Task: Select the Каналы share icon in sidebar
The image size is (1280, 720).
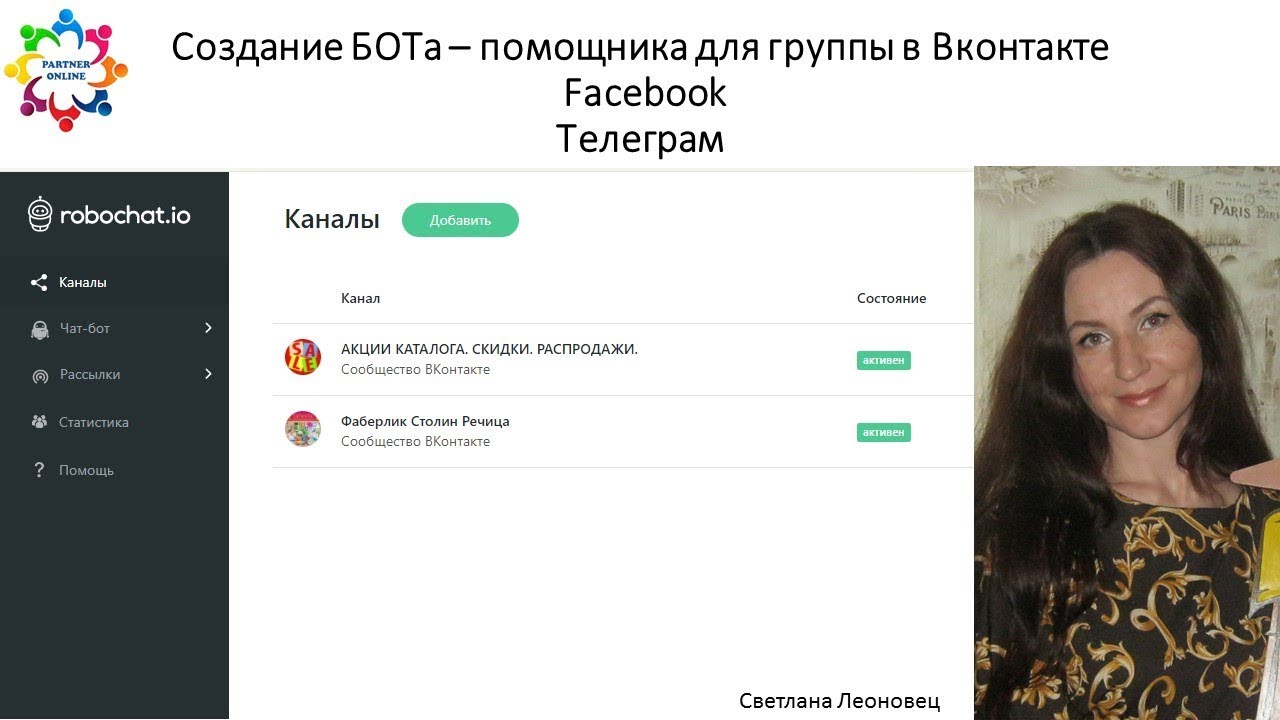Action: click(x=39, y=283)
